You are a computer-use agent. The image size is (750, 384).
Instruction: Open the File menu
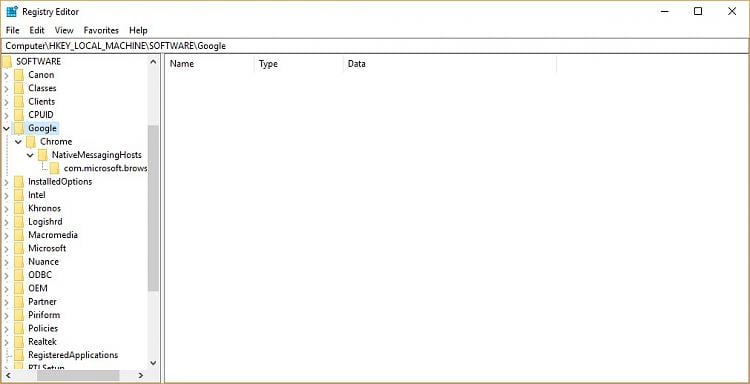click(x=12, y=30)
